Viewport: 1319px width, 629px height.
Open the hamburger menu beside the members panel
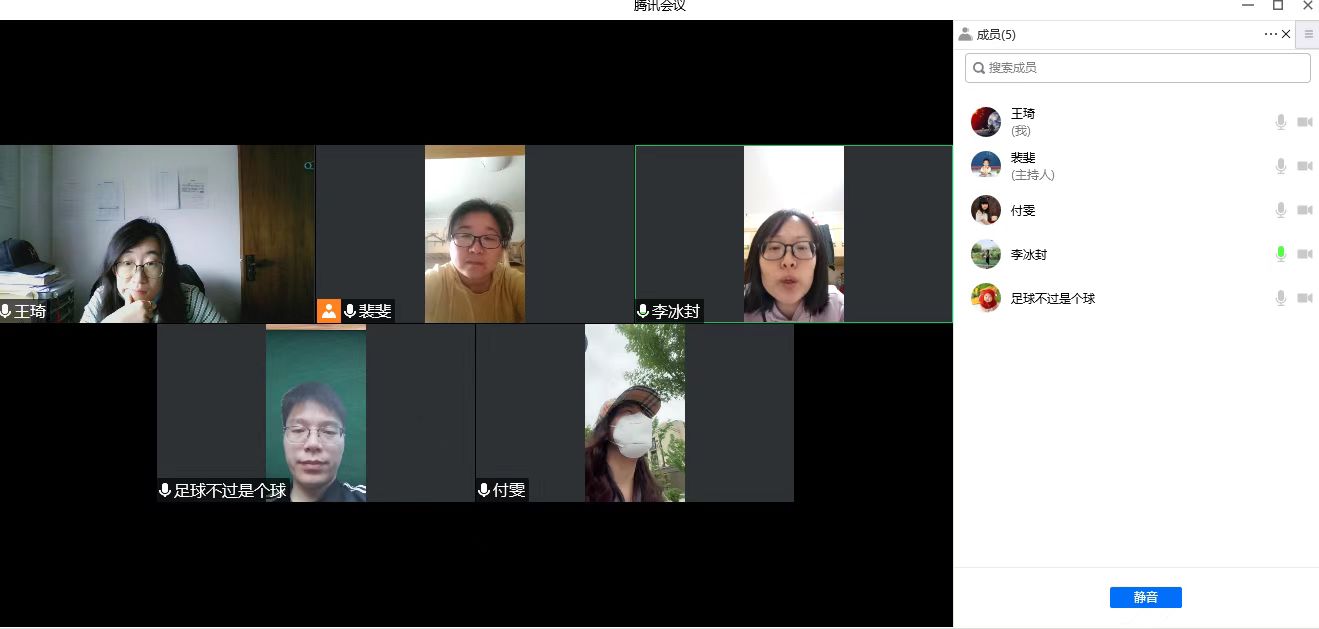pyautogui.click(x=1308, y=34)
